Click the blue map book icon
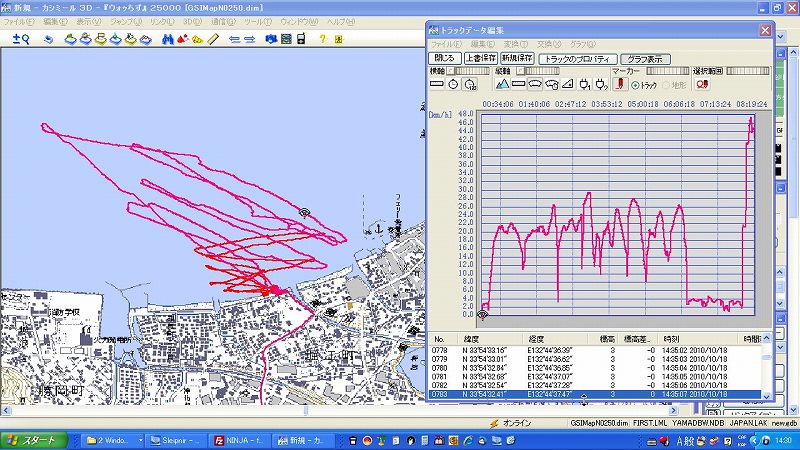 pos(271,39)
